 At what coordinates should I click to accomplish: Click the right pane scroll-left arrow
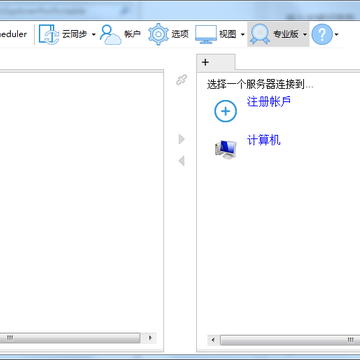213,340
